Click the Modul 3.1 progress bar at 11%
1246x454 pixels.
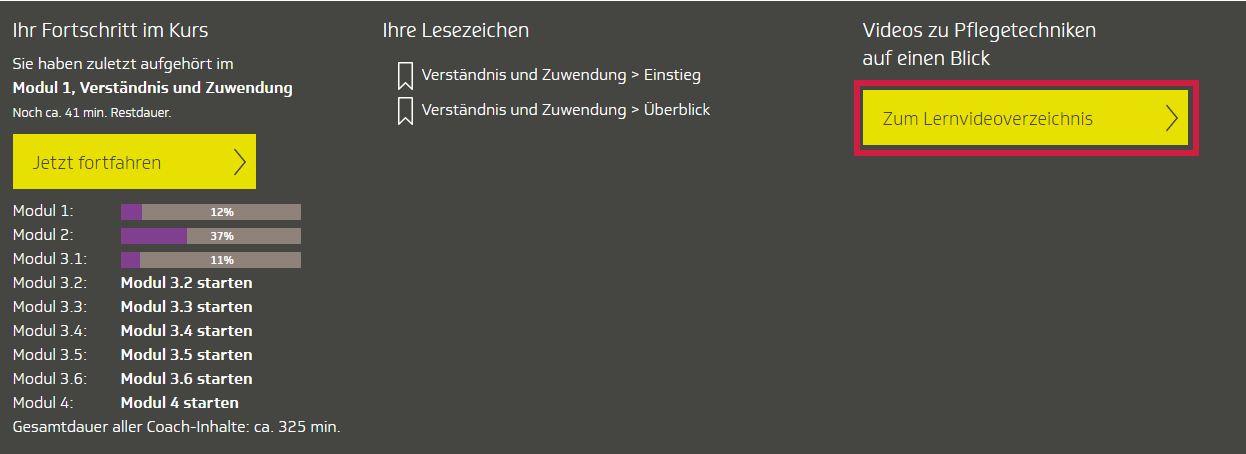211,260
